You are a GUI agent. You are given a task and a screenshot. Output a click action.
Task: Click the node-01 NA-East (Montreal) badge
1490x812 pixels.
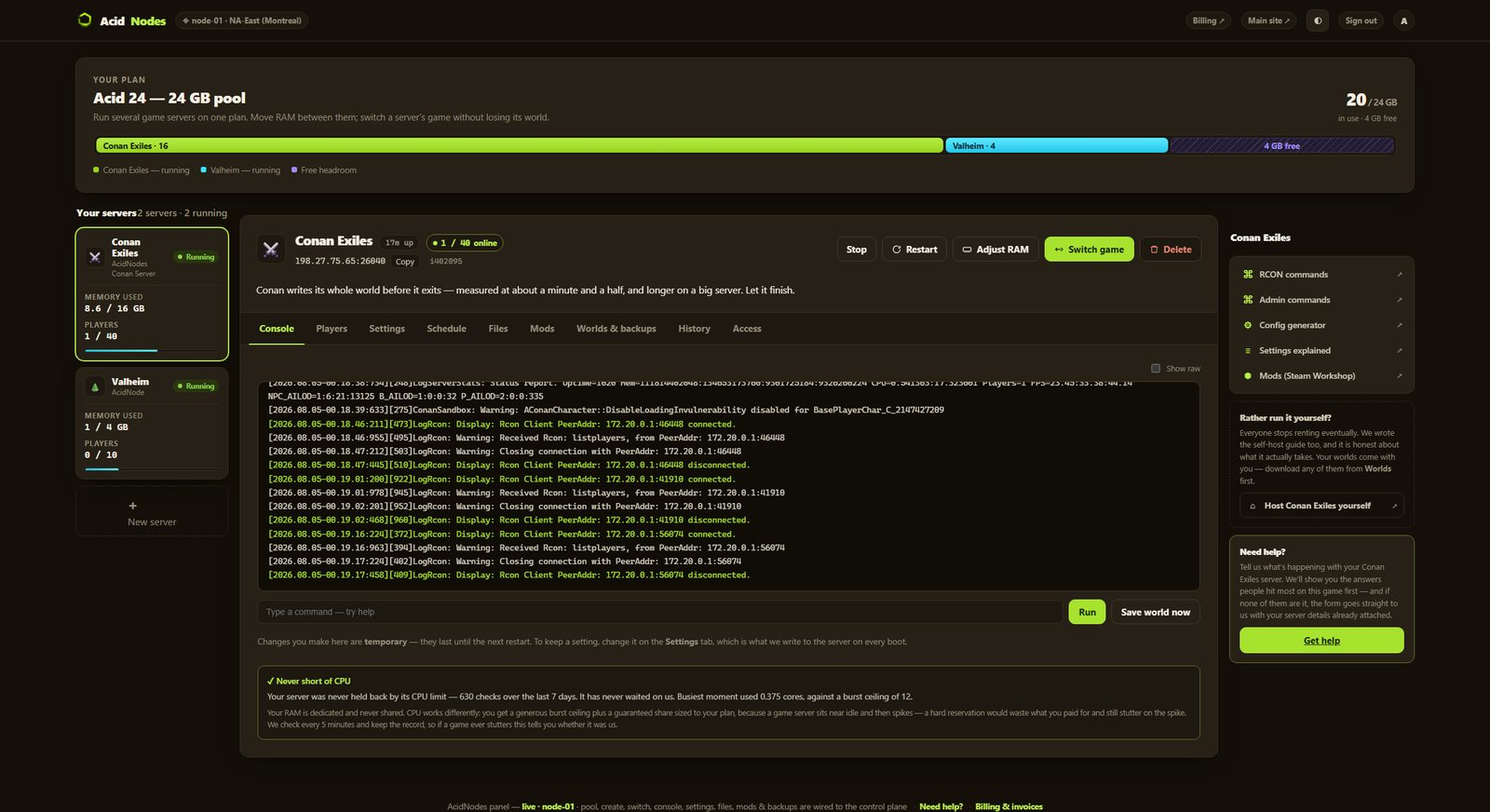(x=242, y=20)
